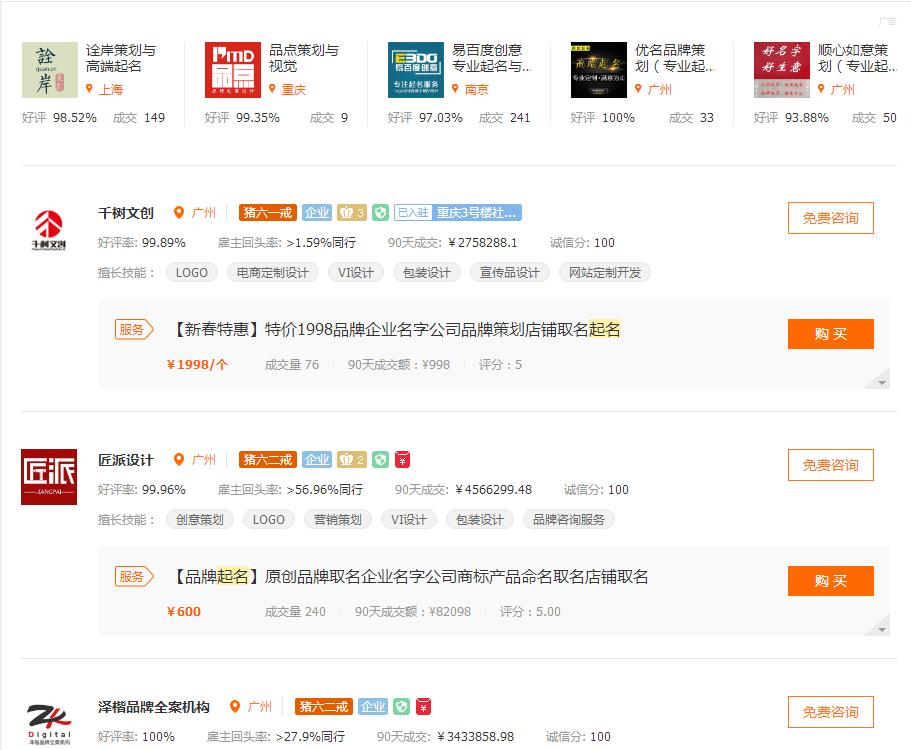Image resolution: width=911 pixels, height=750 pixels.
Task: Click the 免费咨询 button for 泽楷品牌全案机构
Action: tap(830, 711)
